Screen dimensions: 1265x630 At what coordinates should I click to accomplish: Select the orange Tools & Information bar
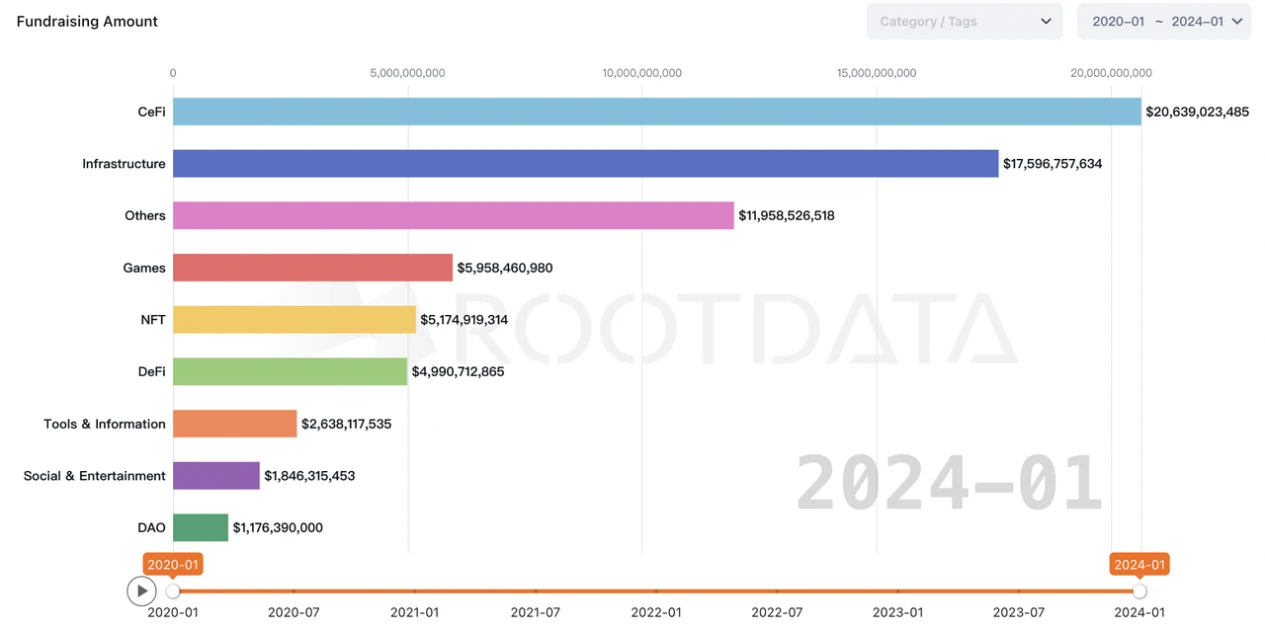coord(235,423)
